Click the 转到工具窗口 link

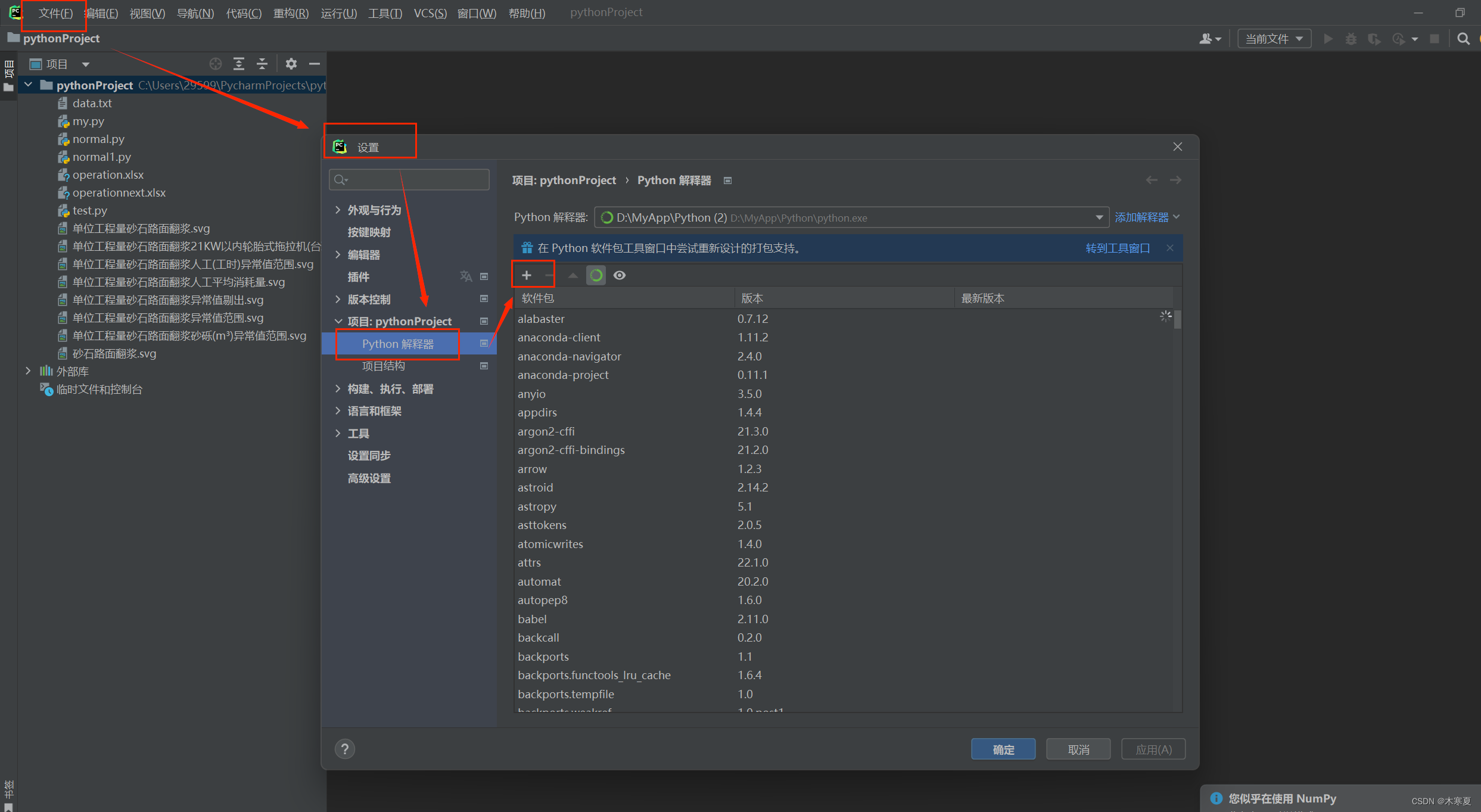(1118, 248)
